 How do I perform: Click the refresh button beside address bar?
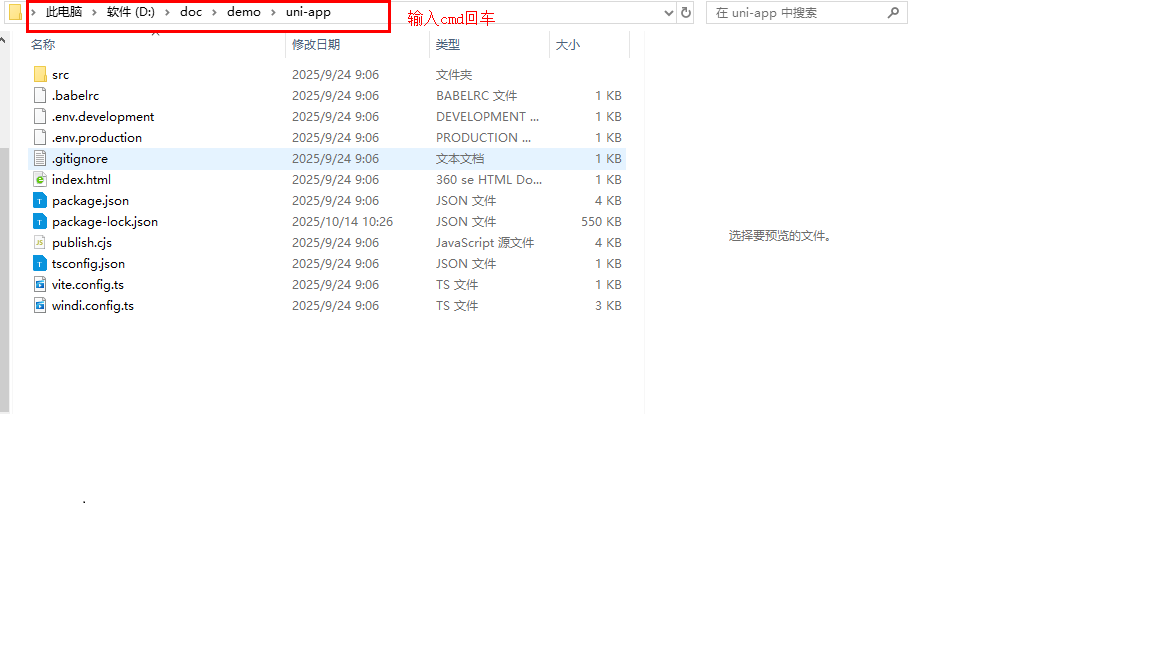[x=686, y=13]
